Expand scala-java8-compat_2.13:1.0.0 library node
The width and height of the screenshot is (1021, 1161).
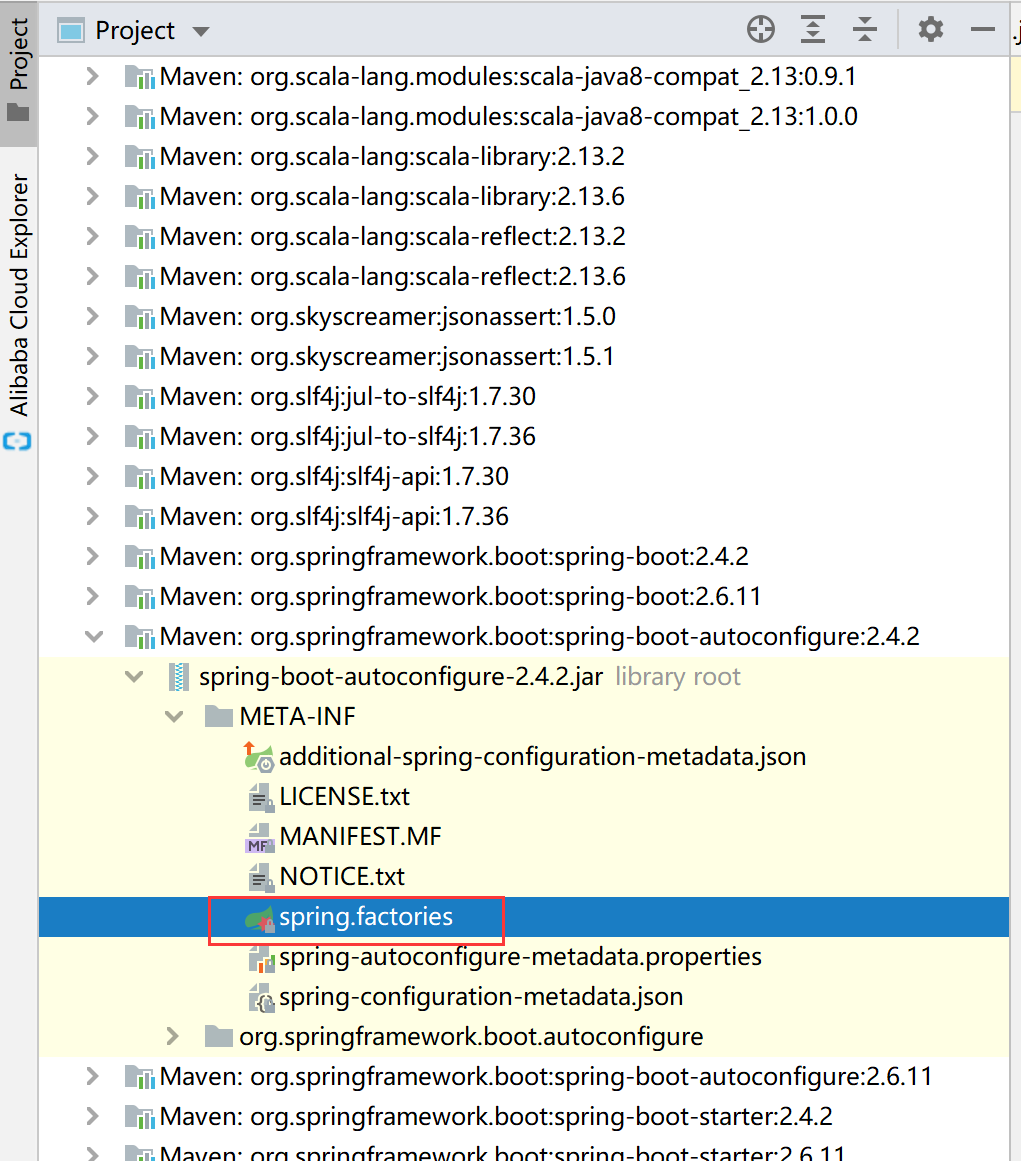[x=93, y=116]
